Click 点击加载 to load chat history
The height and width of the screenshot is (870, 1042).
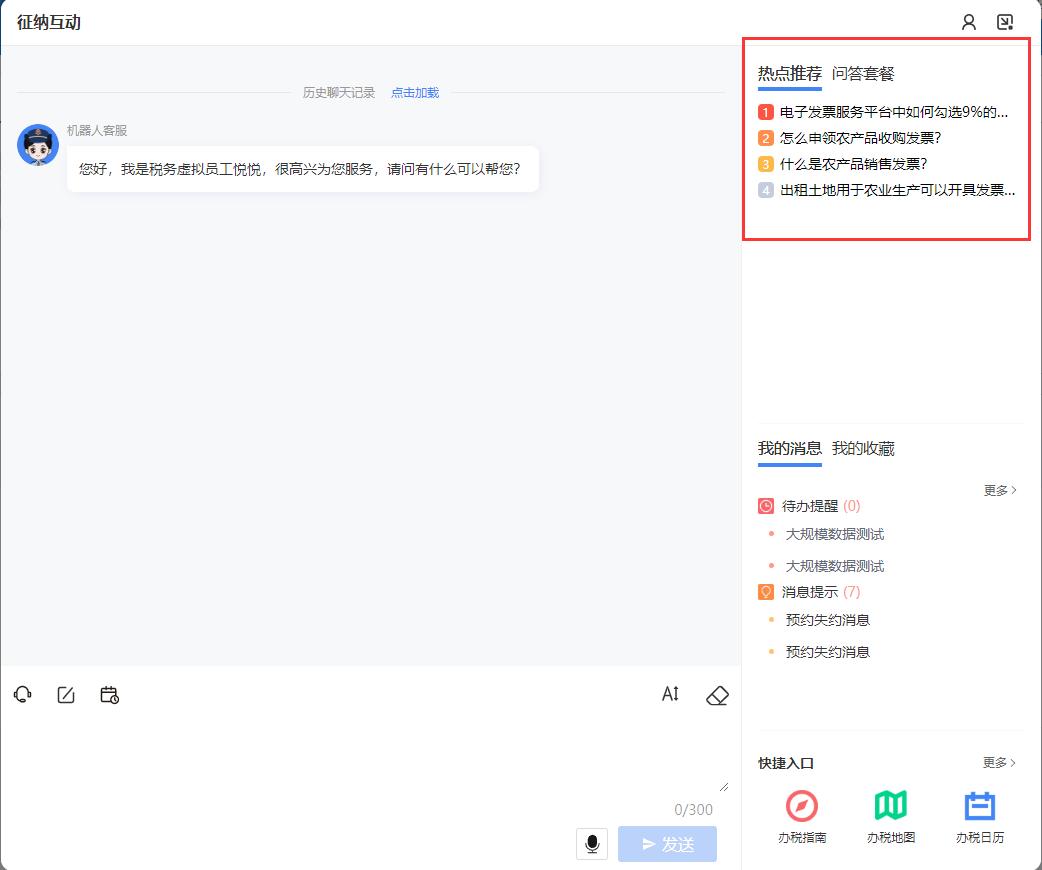coord(414,92)
